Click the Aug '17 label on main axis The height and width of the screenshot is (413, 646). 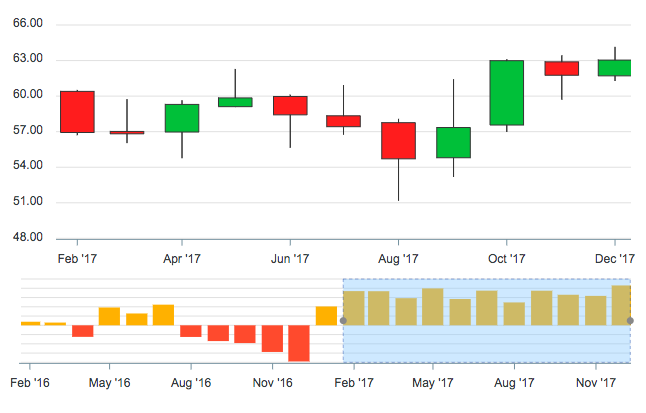[x=398, y=258]
